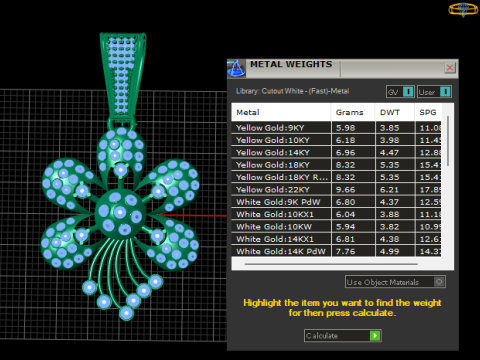Click the Metal Weights flask icon
Viewport: 480px width, 360px height.
(236, 69)
